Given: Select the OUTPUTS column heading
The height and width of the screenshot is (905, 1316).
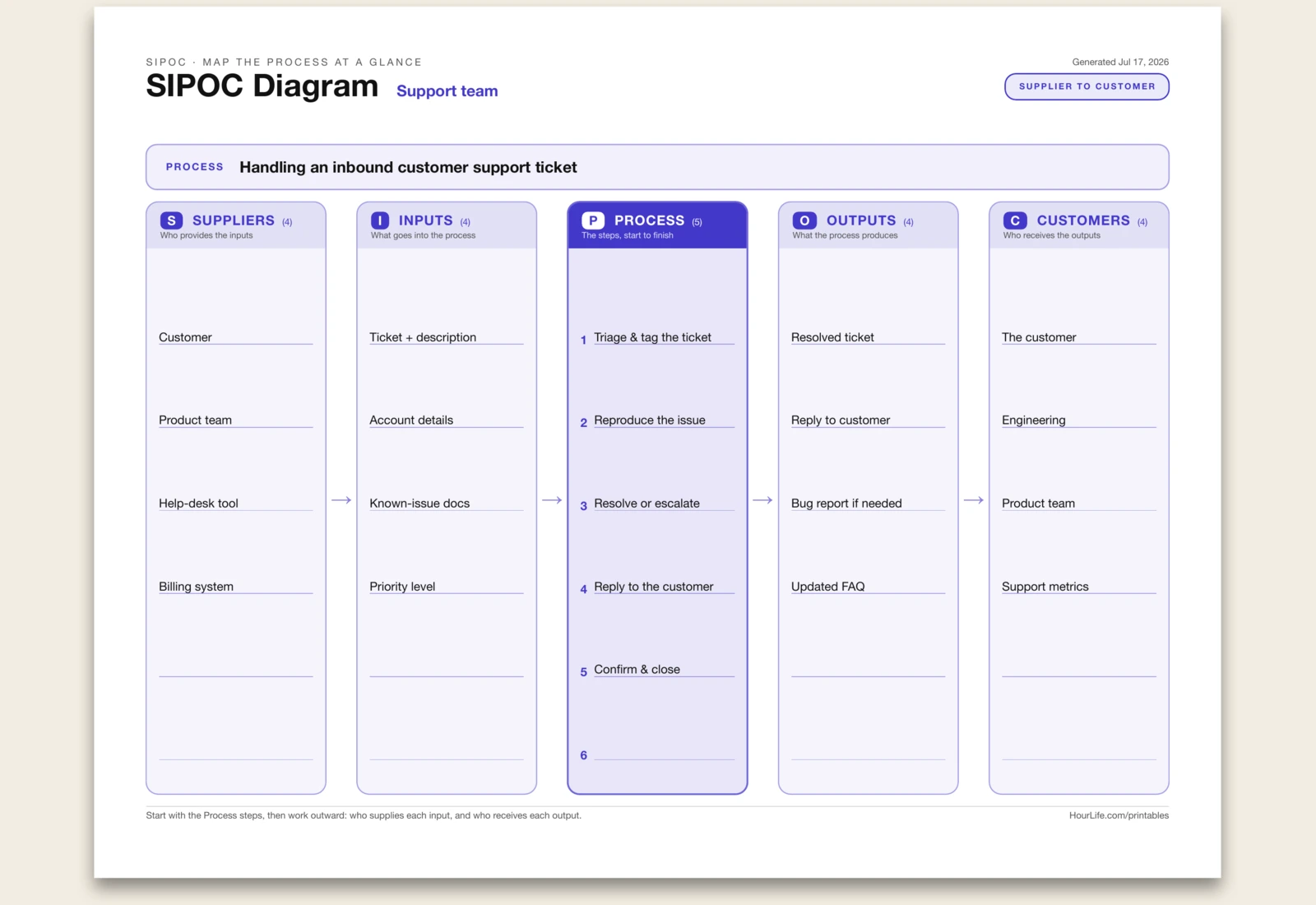Looking at the screenshot, I should pos(861,220).
